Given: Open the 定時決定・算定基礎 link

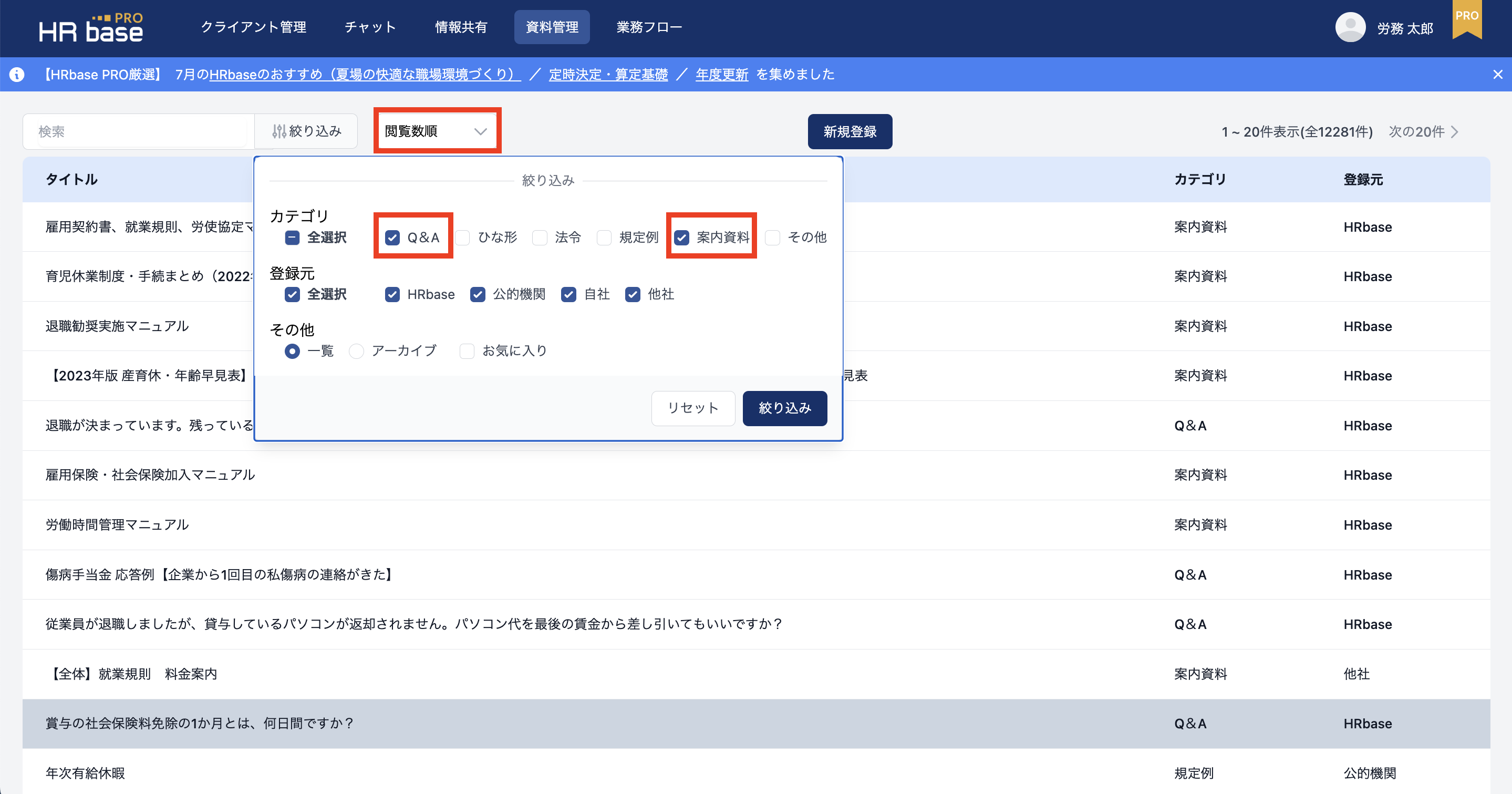Looking at the screenshot, I should point(608,75).
